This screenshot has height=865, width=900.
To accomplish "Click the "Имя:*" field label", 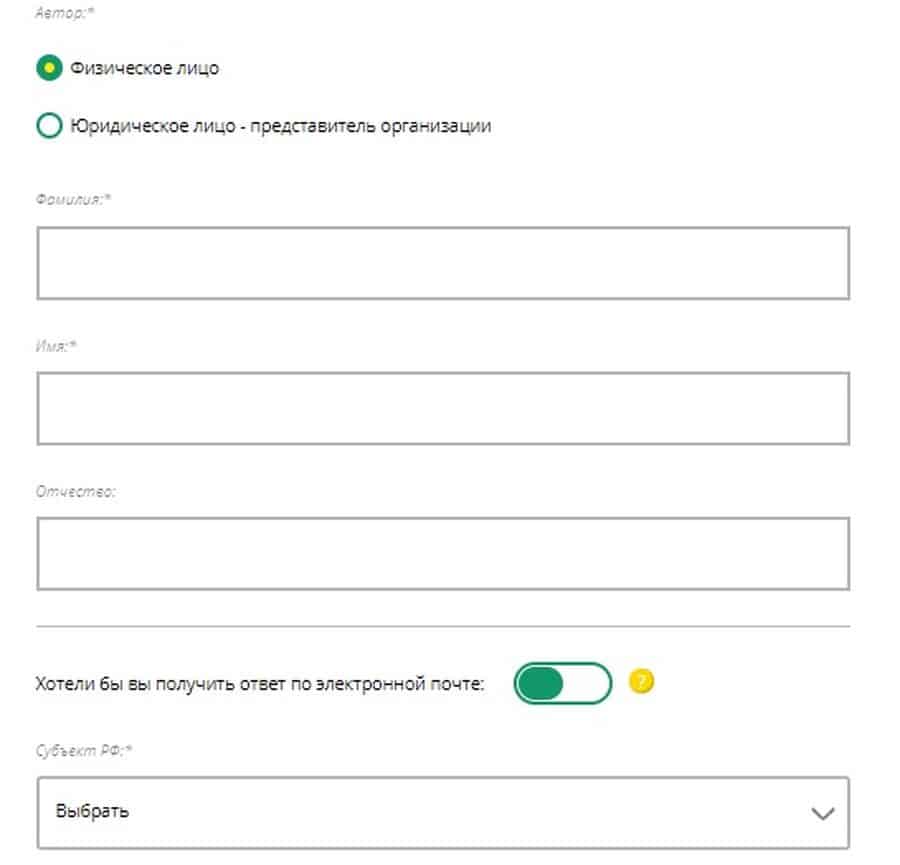I will (x=57, y=345).
